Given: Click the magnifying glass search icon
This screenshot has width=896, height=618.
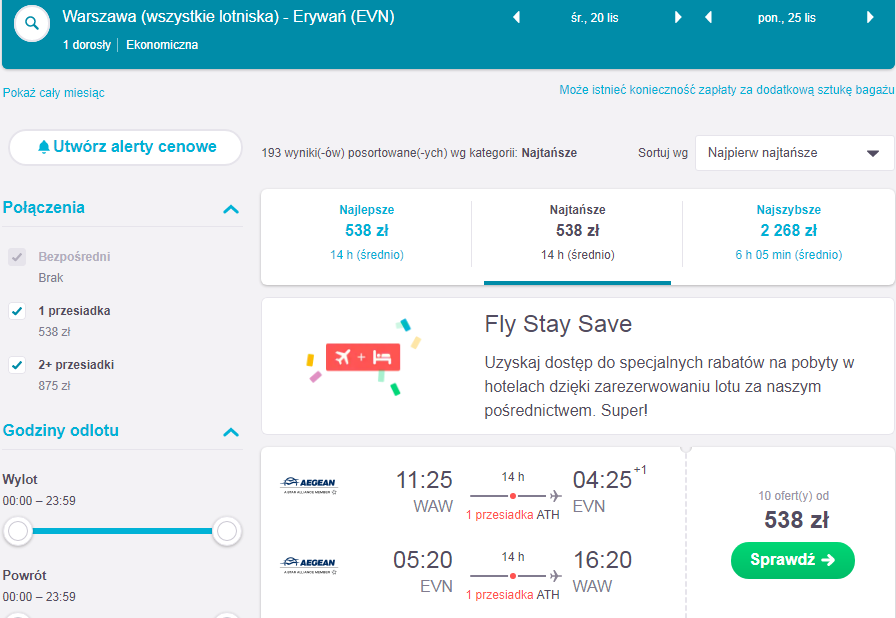Looking at the screenshot, I should tap(32, 23).
